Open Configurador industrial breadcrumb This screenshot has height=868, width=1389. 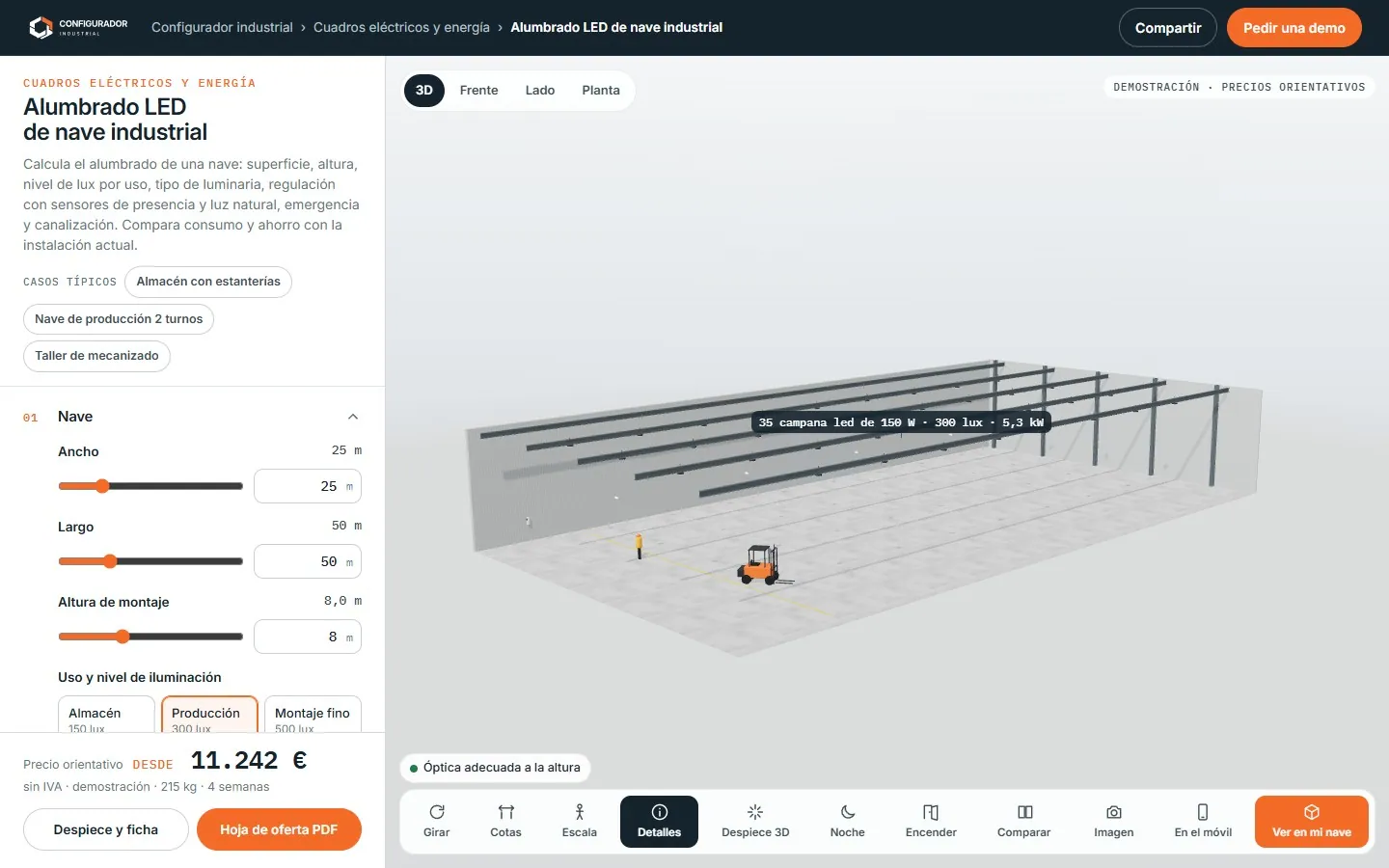[x=222, y=27]
